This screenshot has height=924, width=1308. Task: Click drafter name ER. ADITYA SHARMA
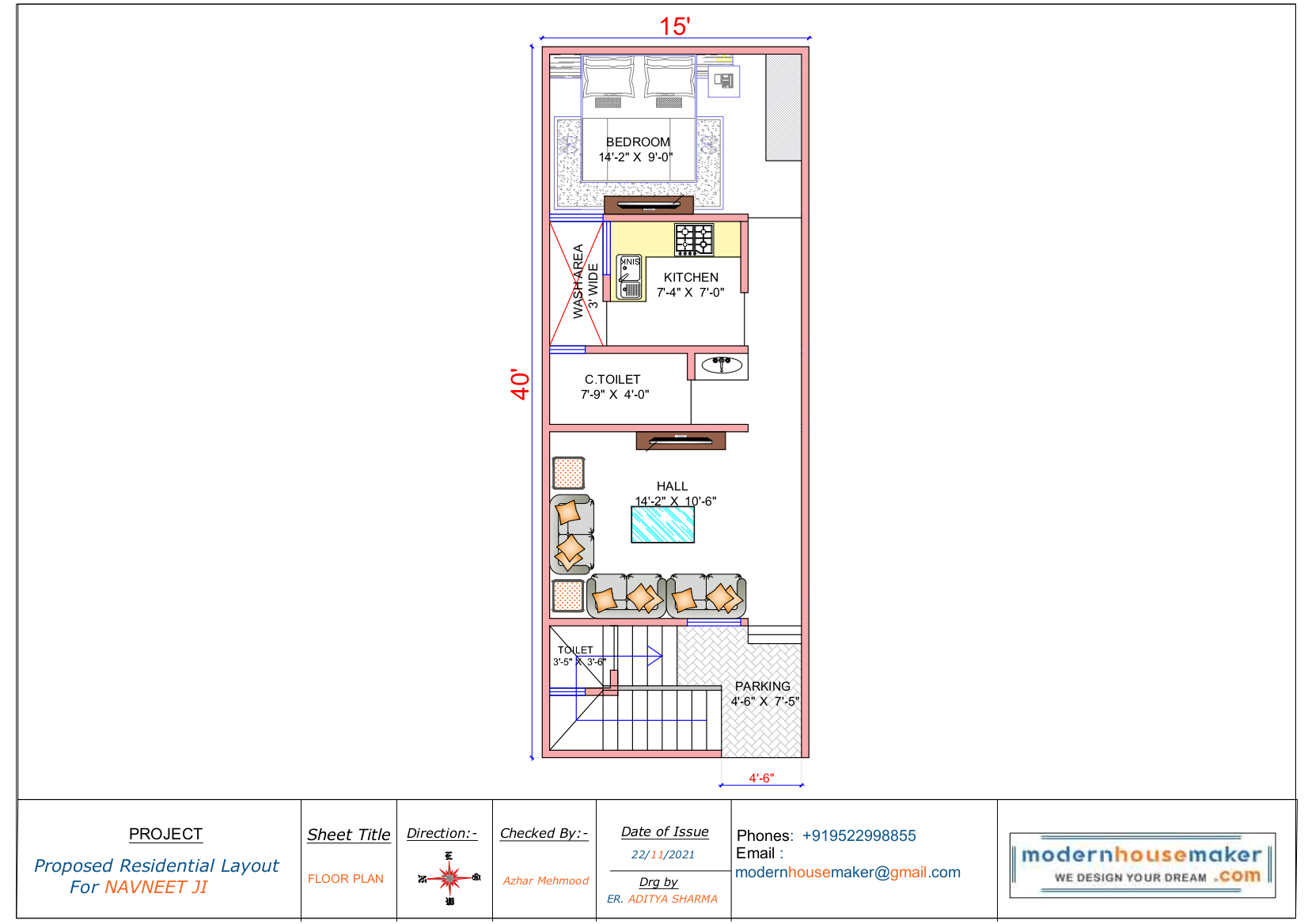tap(662, 899)
